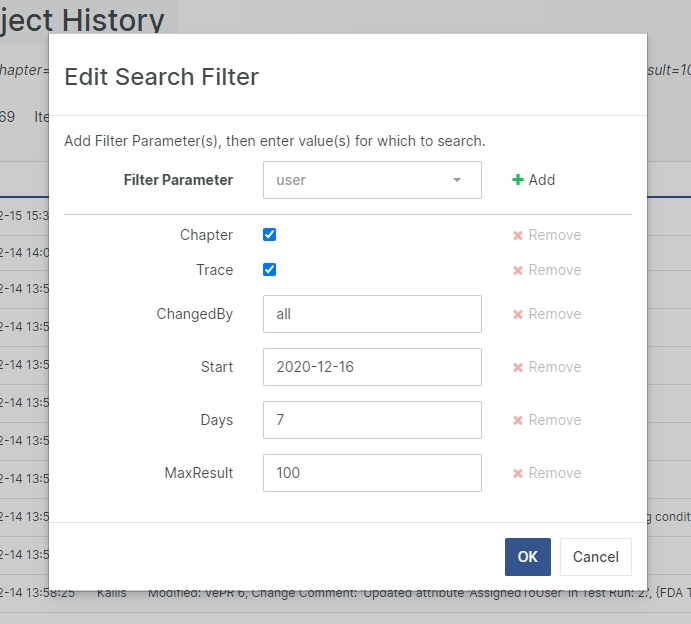Click into the MaxResult field
691x624 pixels.
click(x=372, y=473)
